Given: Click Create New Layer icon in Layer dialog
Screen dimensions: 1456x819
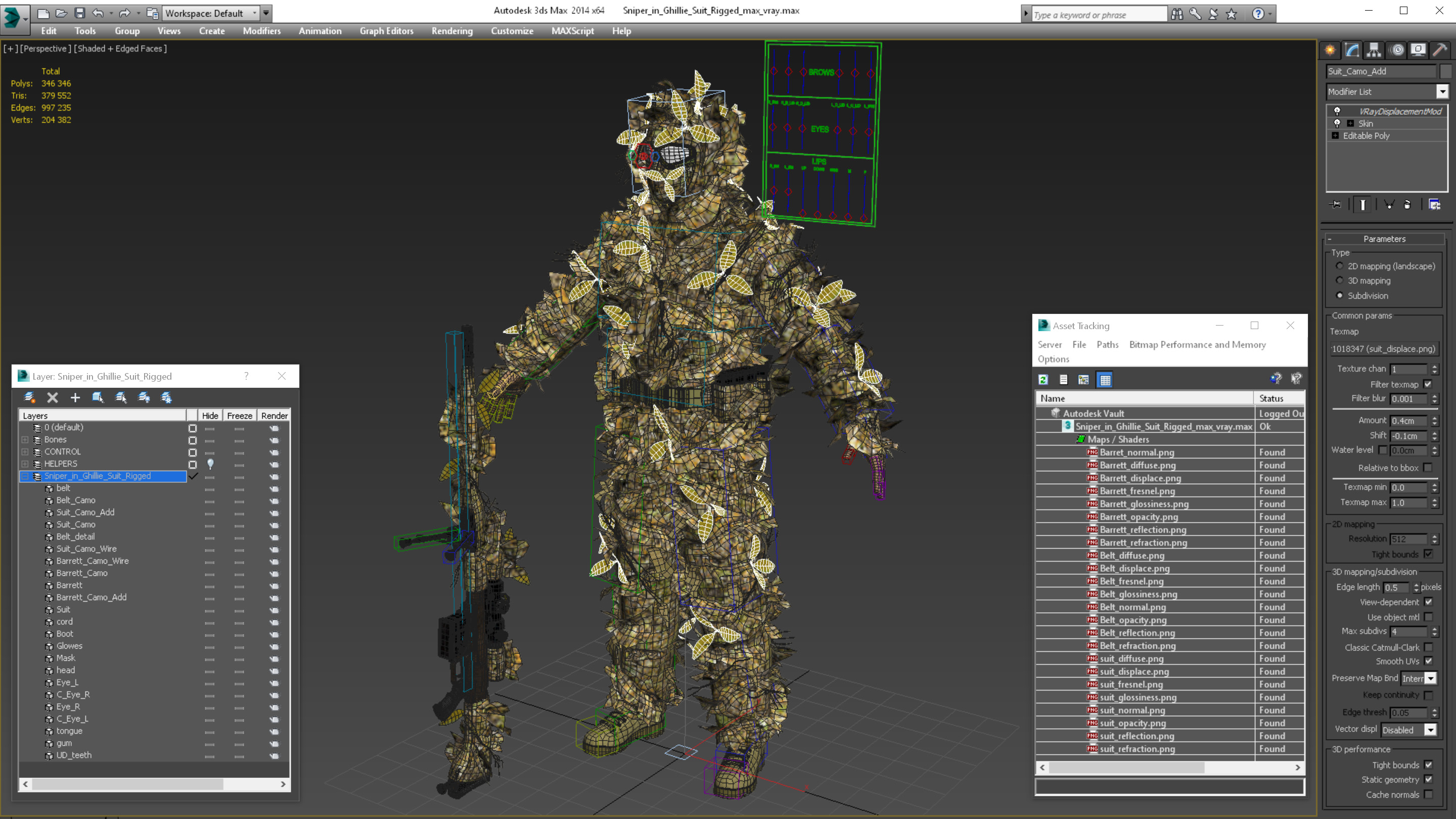Looking at the screenshot, I should (x=29, y=397).
